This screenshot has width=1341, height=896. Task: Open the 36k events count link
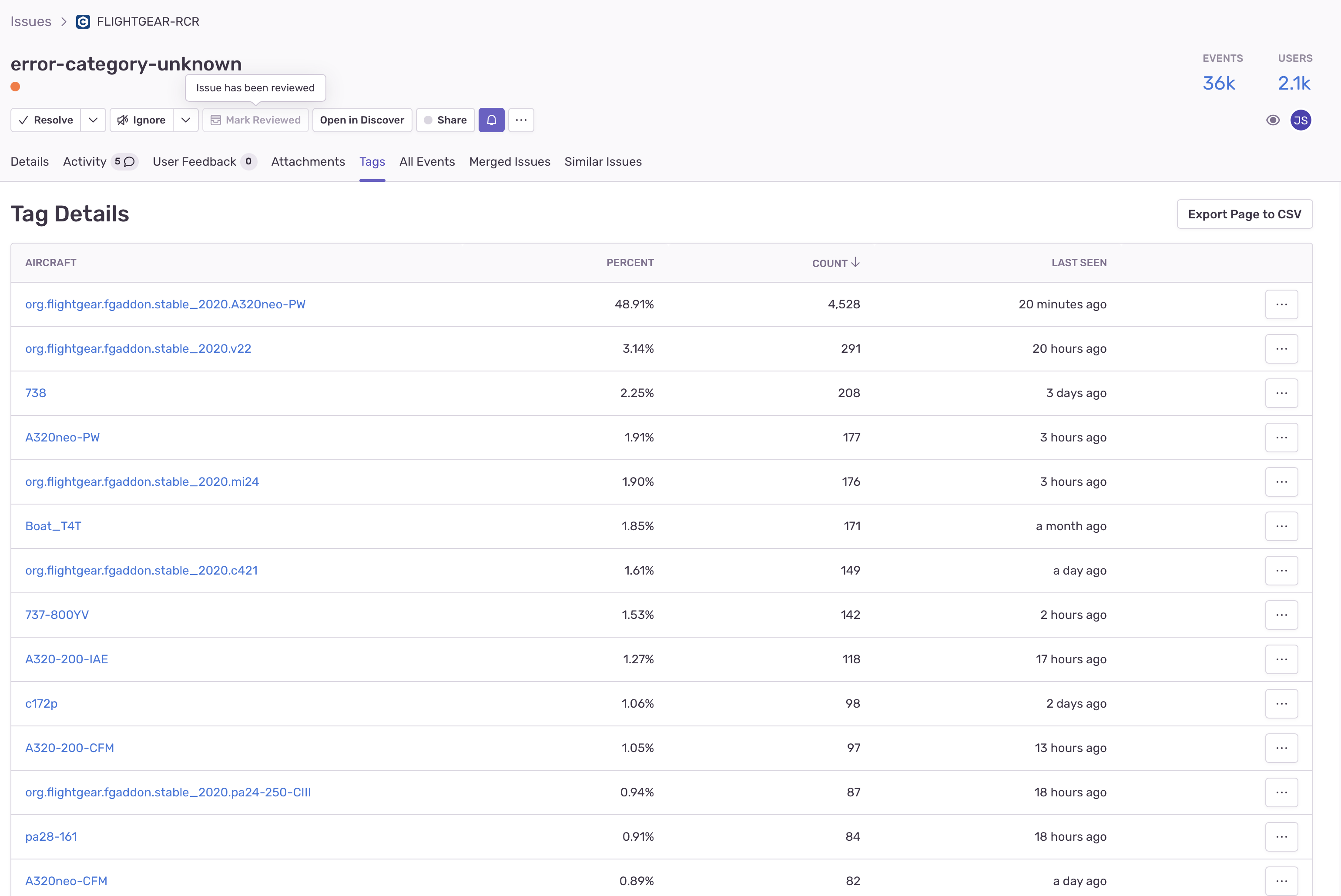pyautogui.click(x=1219, y=84)
